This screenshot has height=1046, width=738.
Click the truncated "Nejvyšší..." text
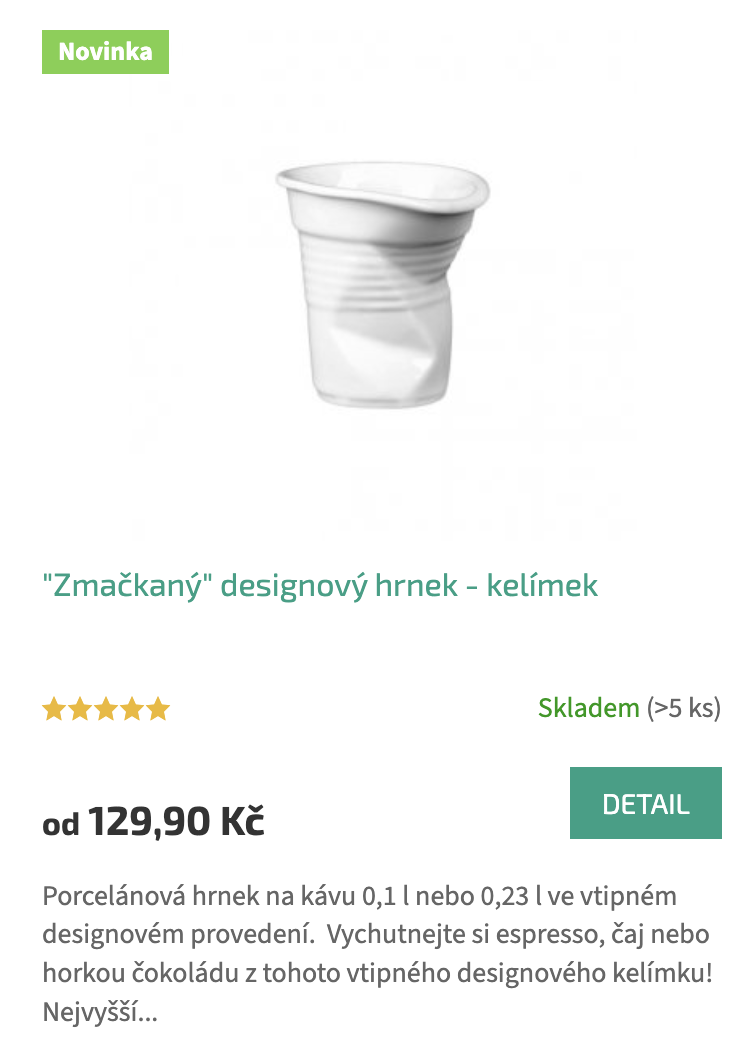click(x=100, y=1012)
